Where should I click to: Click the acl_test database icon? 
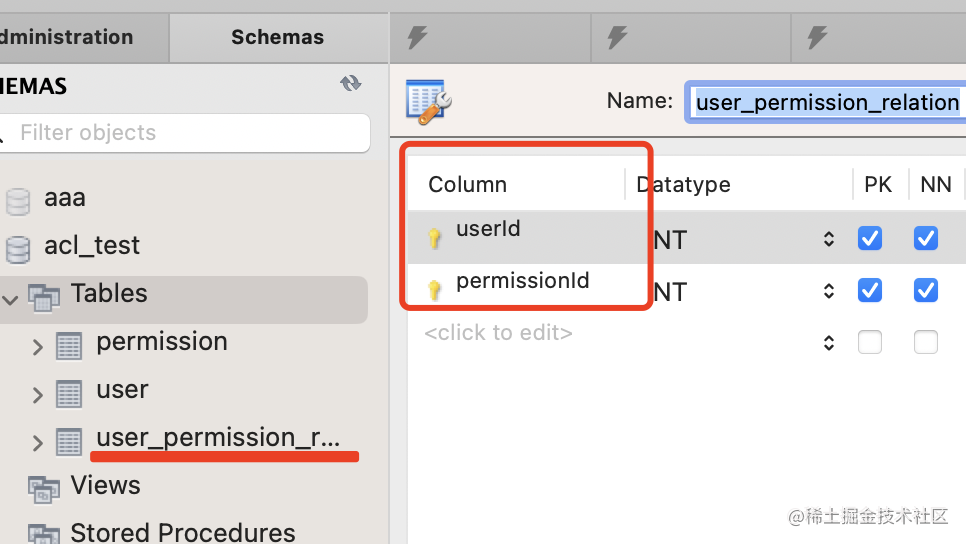click(x=18, y=247)
